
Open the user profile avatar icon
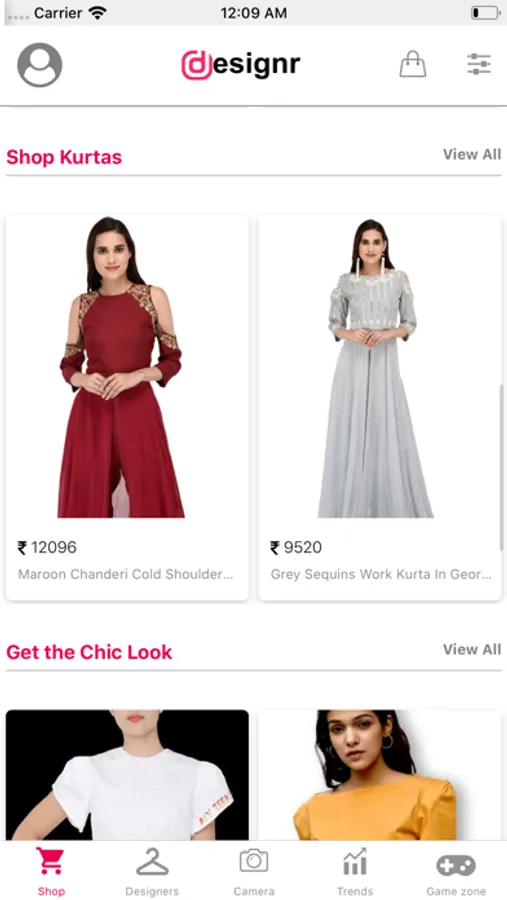(40, 65)
